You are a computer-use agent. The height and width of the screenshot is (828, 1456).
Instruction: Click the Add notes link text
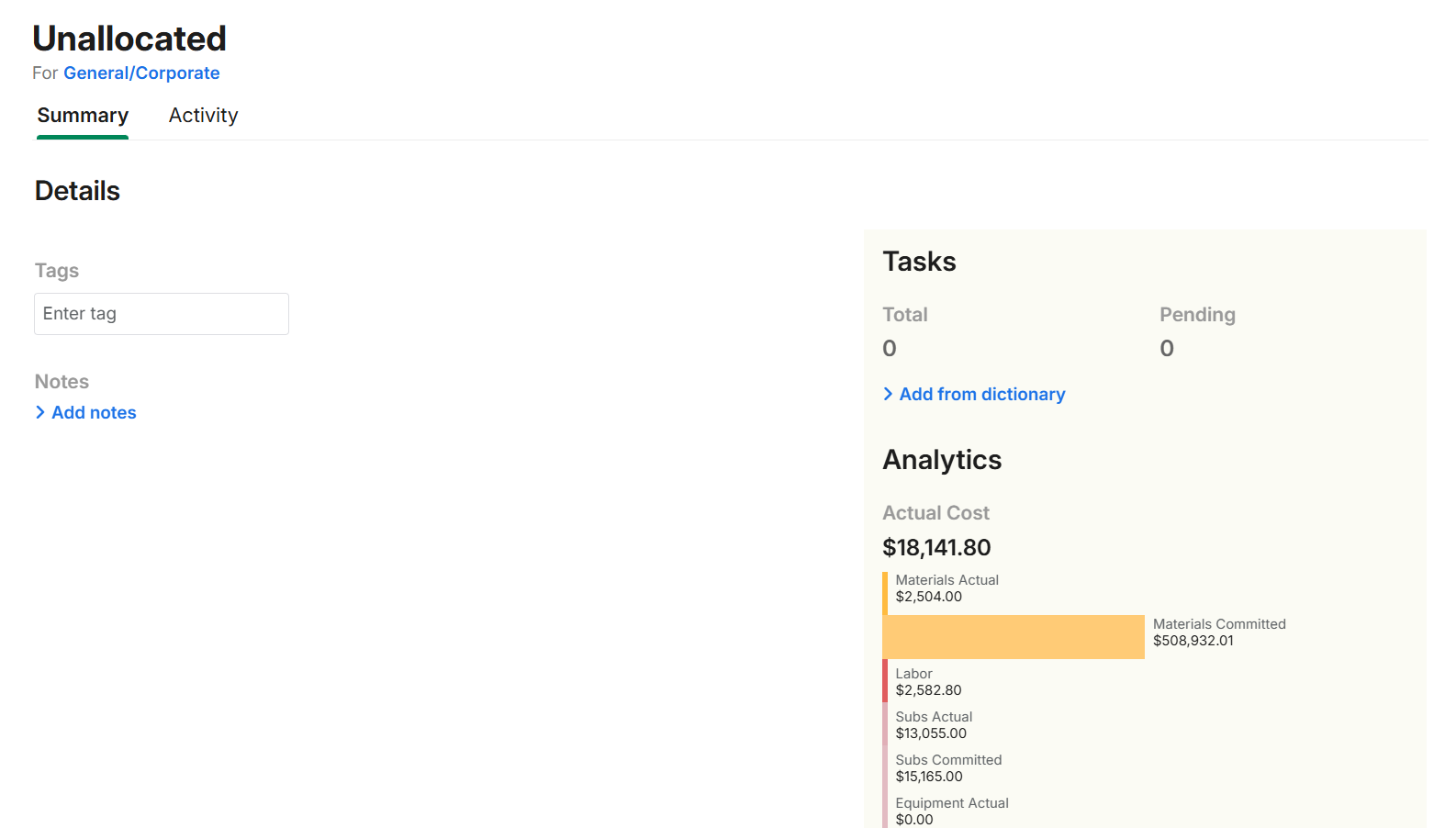tap(94, 413)
